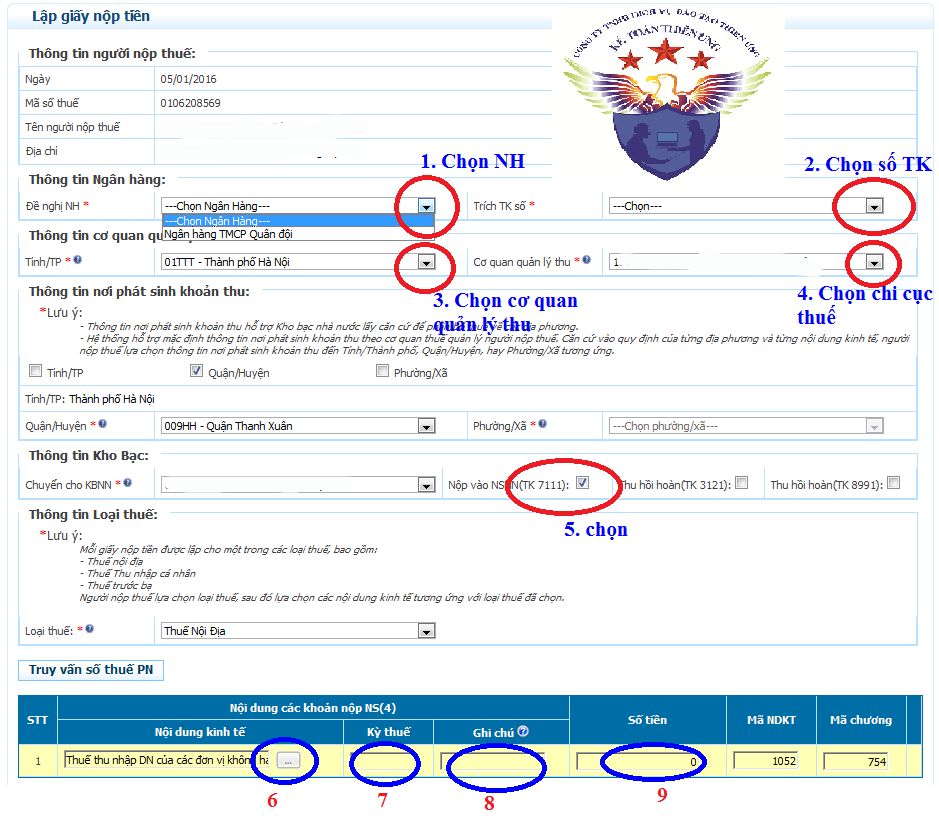Click help icon beside Quận/Huyện dropdown label
This screenshot has width=939, height=829.
[x=103, y=425]
